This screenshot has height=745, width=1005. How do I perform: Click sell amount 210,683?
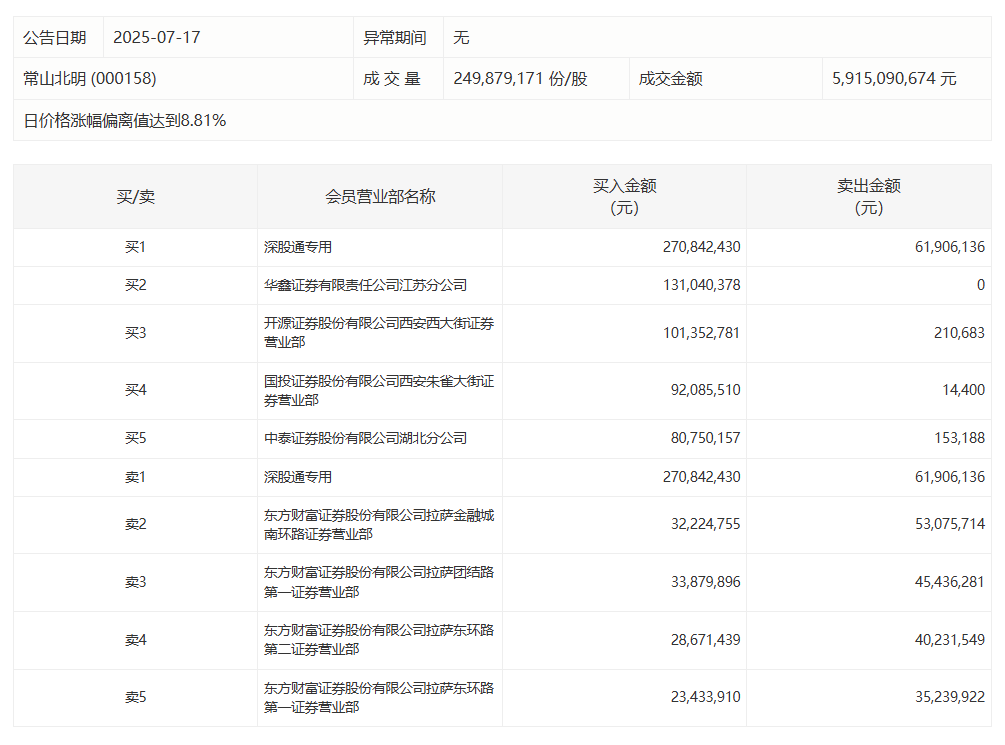[x=959, y=333]
